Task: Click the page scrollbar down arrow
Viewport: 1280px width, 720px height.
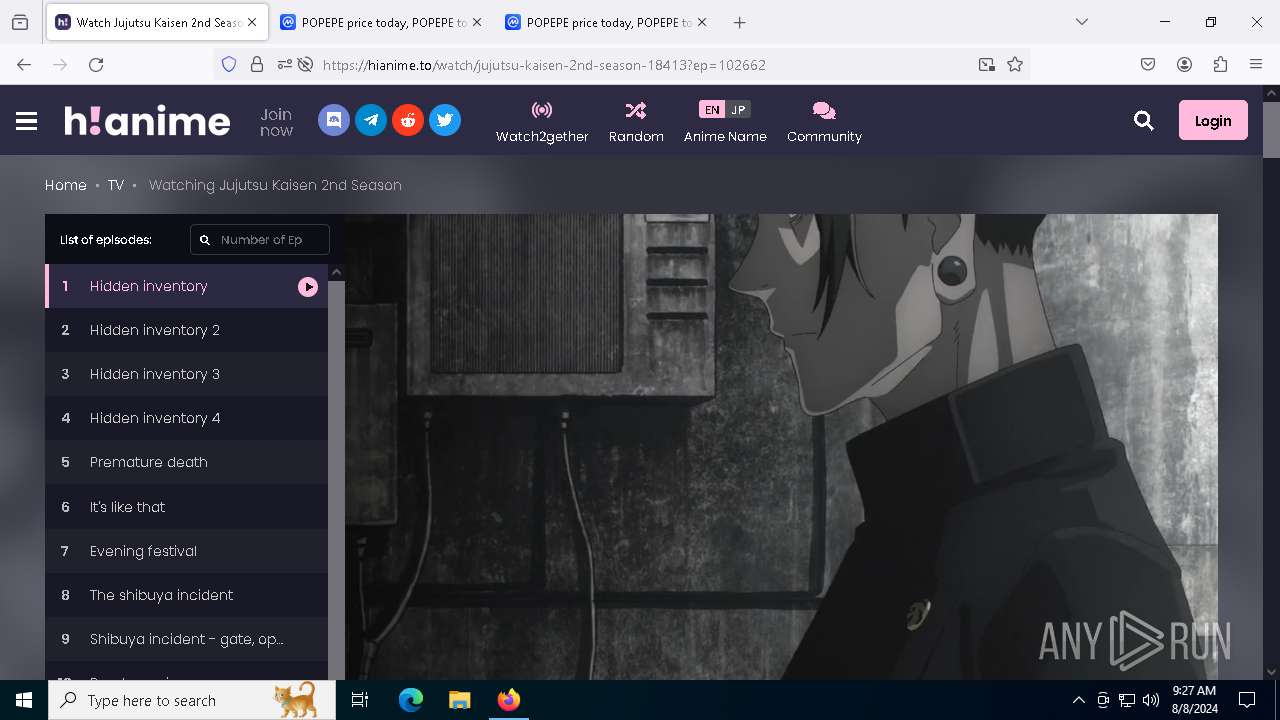Action: pyautogui.click(x=1271, y=672)
